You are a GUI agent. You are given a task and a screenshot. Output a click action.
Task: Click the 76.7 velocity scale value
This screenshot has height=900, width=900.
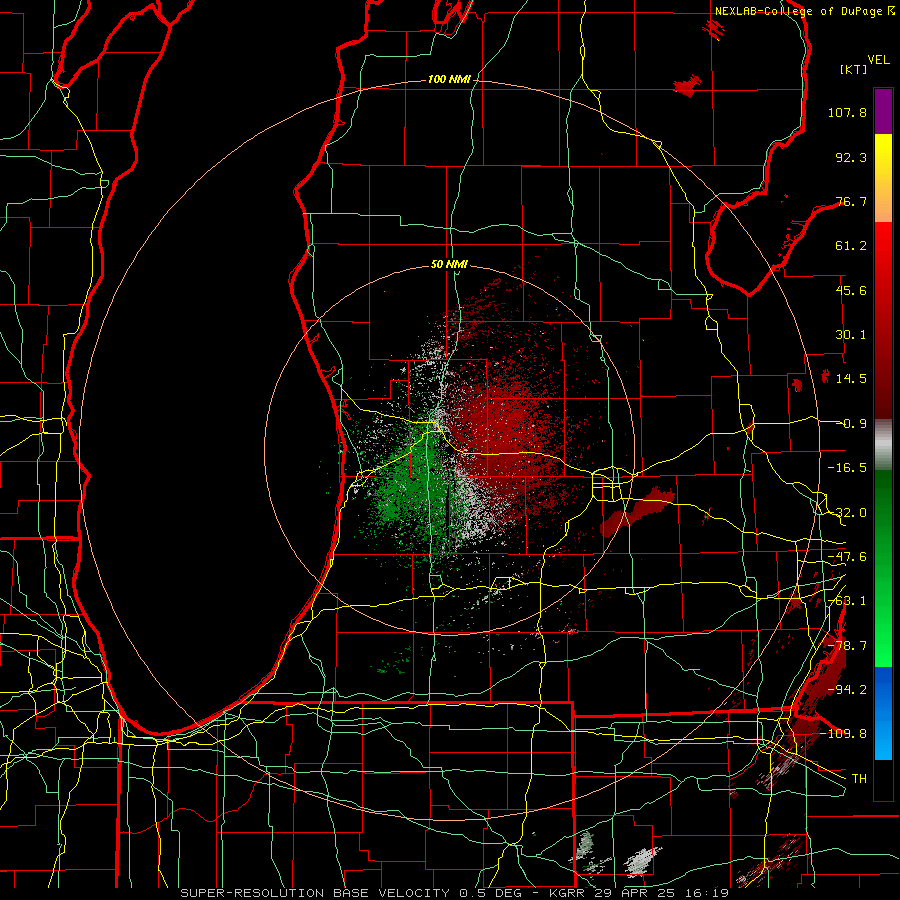(851, 201)
